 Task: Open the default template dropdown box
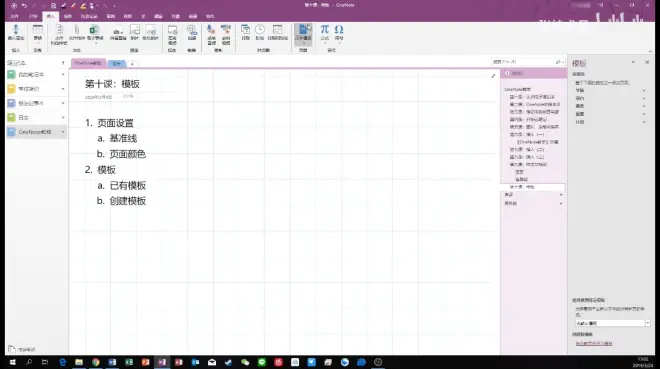point(612,323)
